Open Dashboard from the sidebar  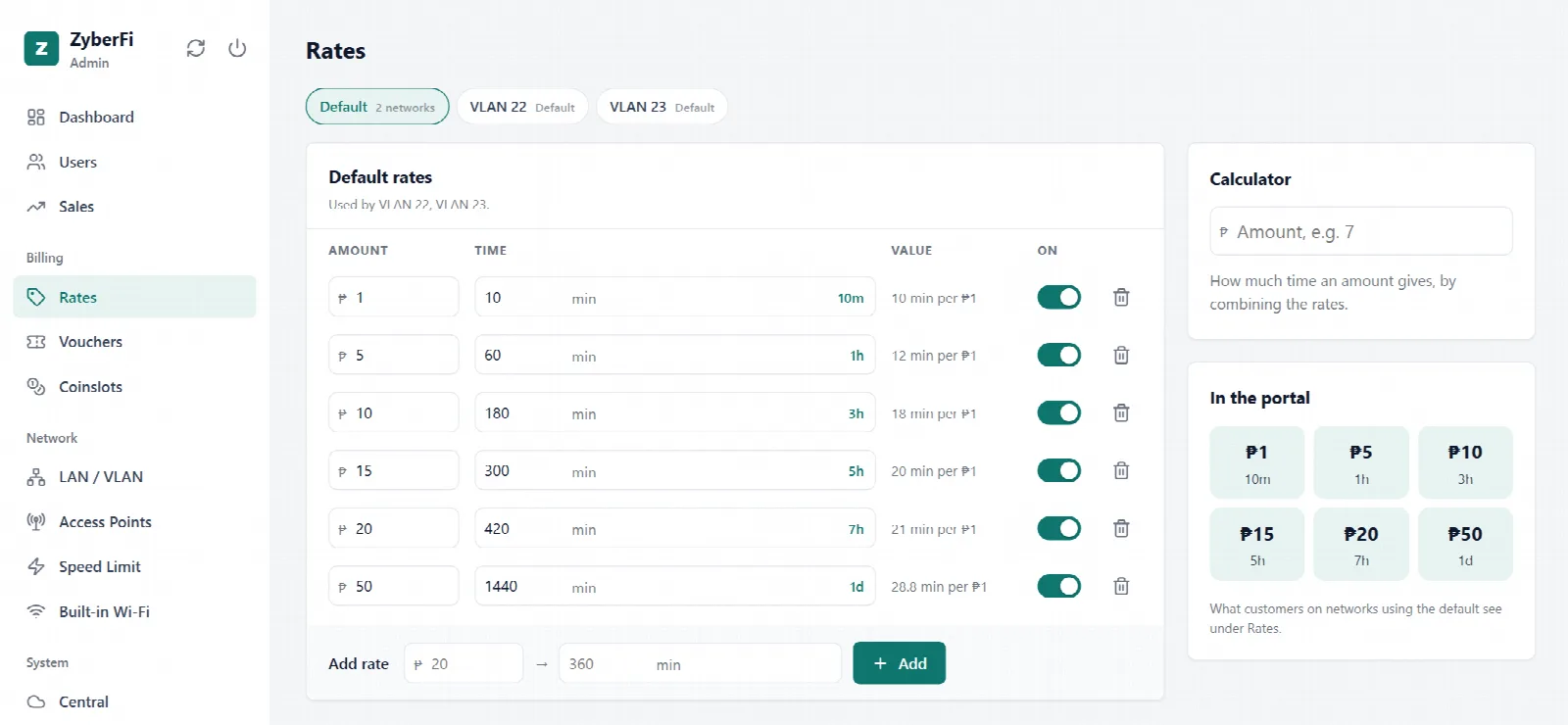click(134, 117)
